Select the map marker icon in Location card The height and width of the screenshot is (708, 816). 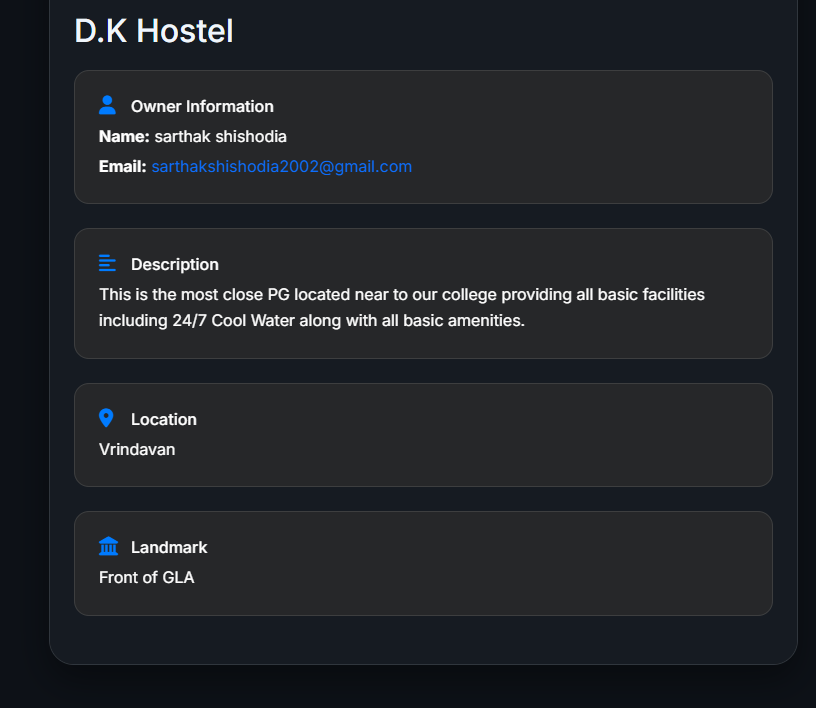coord(108,417)
